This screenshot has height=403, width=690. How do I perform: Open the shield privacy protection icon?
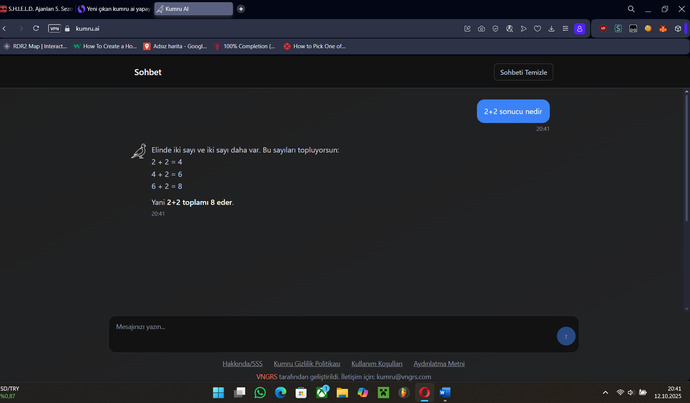[495, 29]
